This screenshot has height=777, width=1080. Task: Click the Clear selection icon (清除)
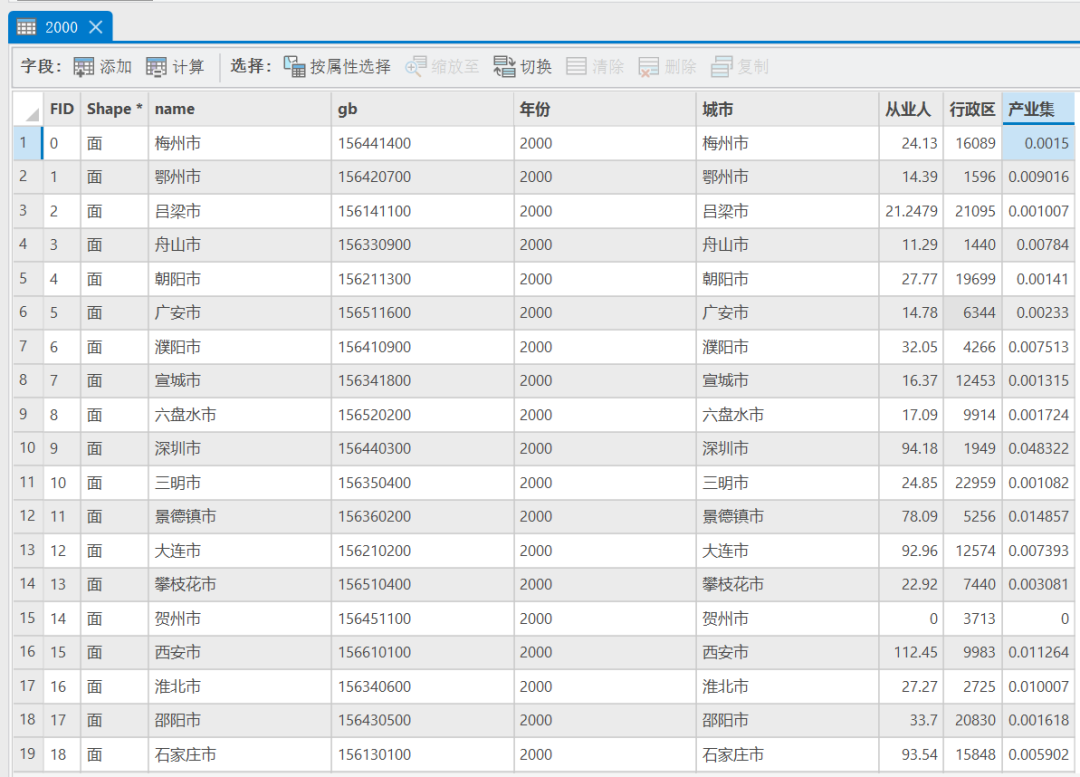pyautogui.click(x=577, y=67)
